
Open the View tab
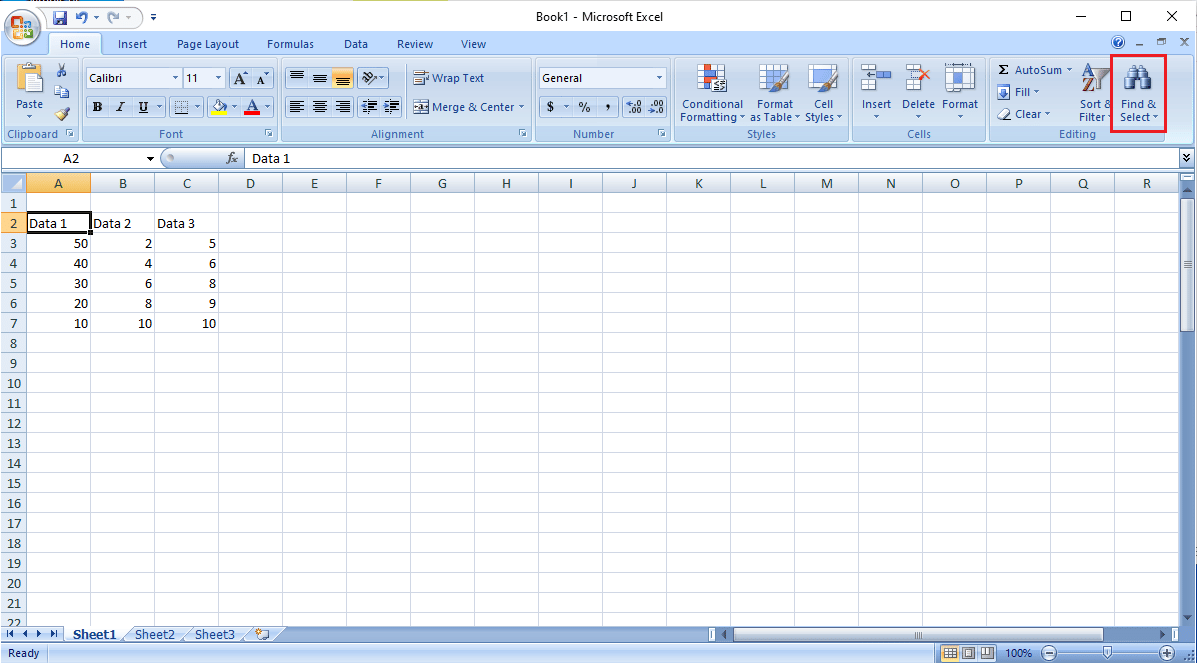pyautogui.click(x=473, y=44)
